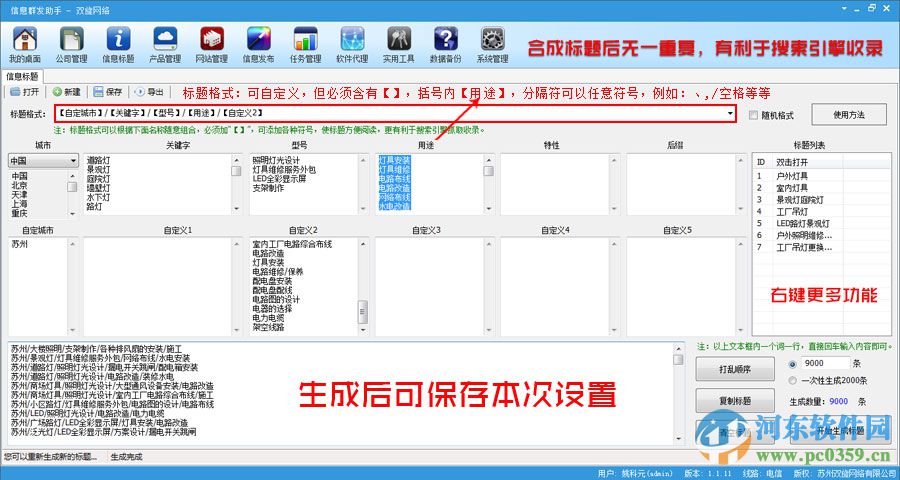
Task: Open 信息发布 module
Action: [x=259, y=44]
